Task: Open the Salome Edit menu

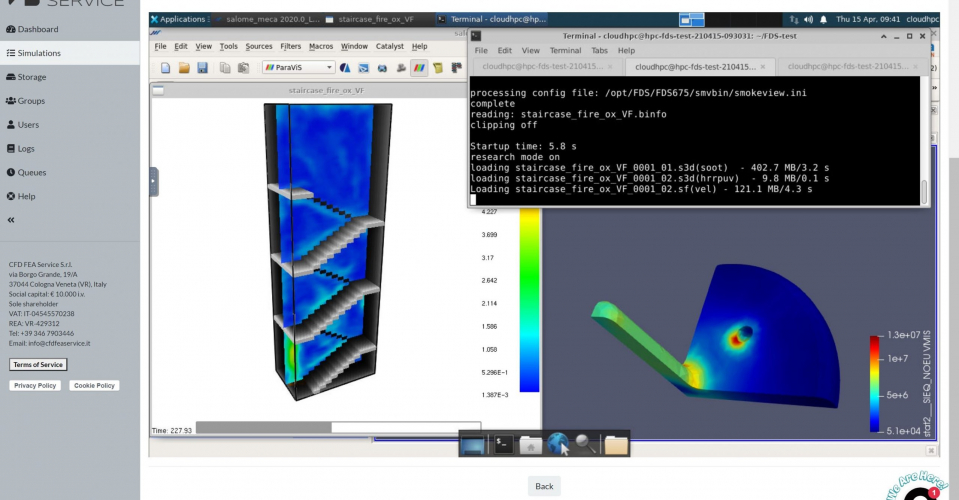Action: pos(180,46)
